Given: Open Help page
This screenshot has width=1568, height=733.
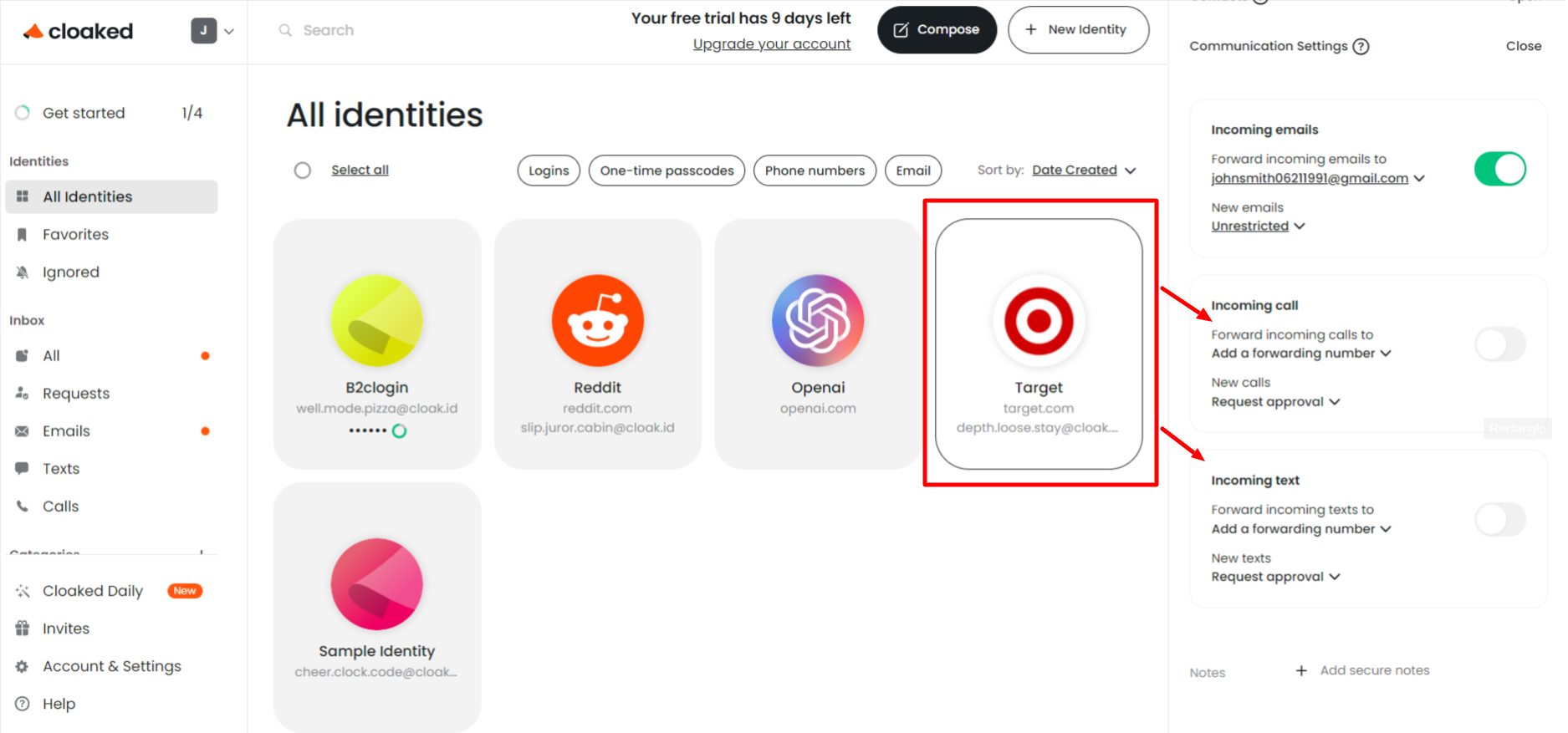Looking at the screenshot, I should pyautogui.click(x=111, y=704).
